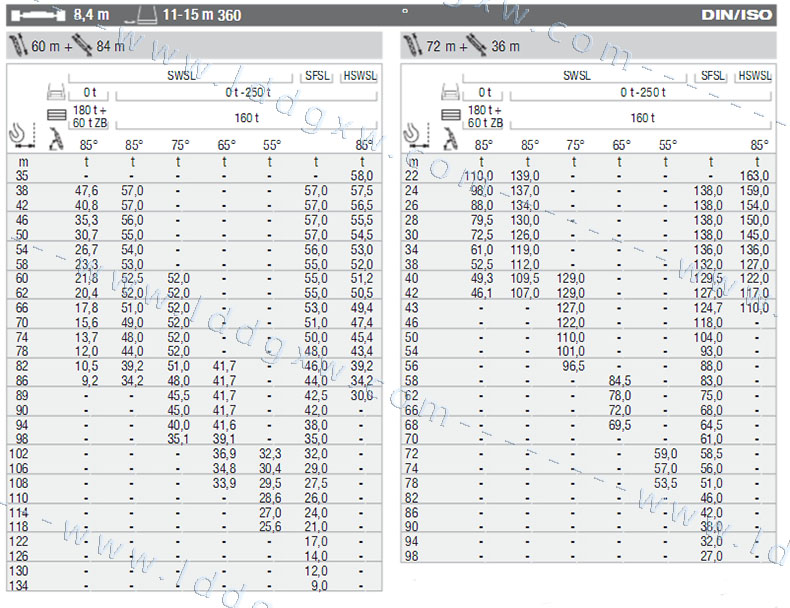The image size is (790, 608).
Task: Click value 26,7 in left table row 54
Action: pos(86,249)
